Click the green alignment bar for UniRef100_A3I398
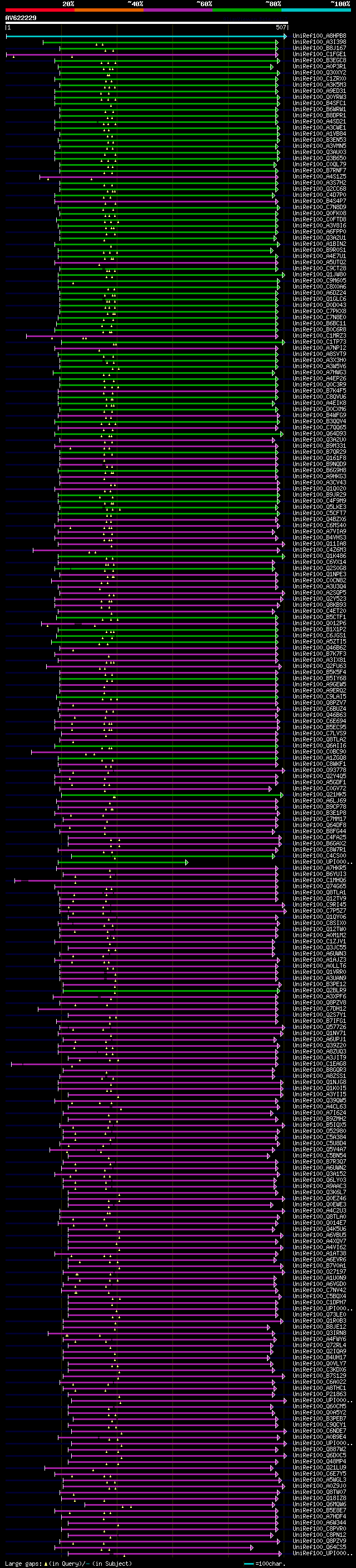 tap(161, 43)
